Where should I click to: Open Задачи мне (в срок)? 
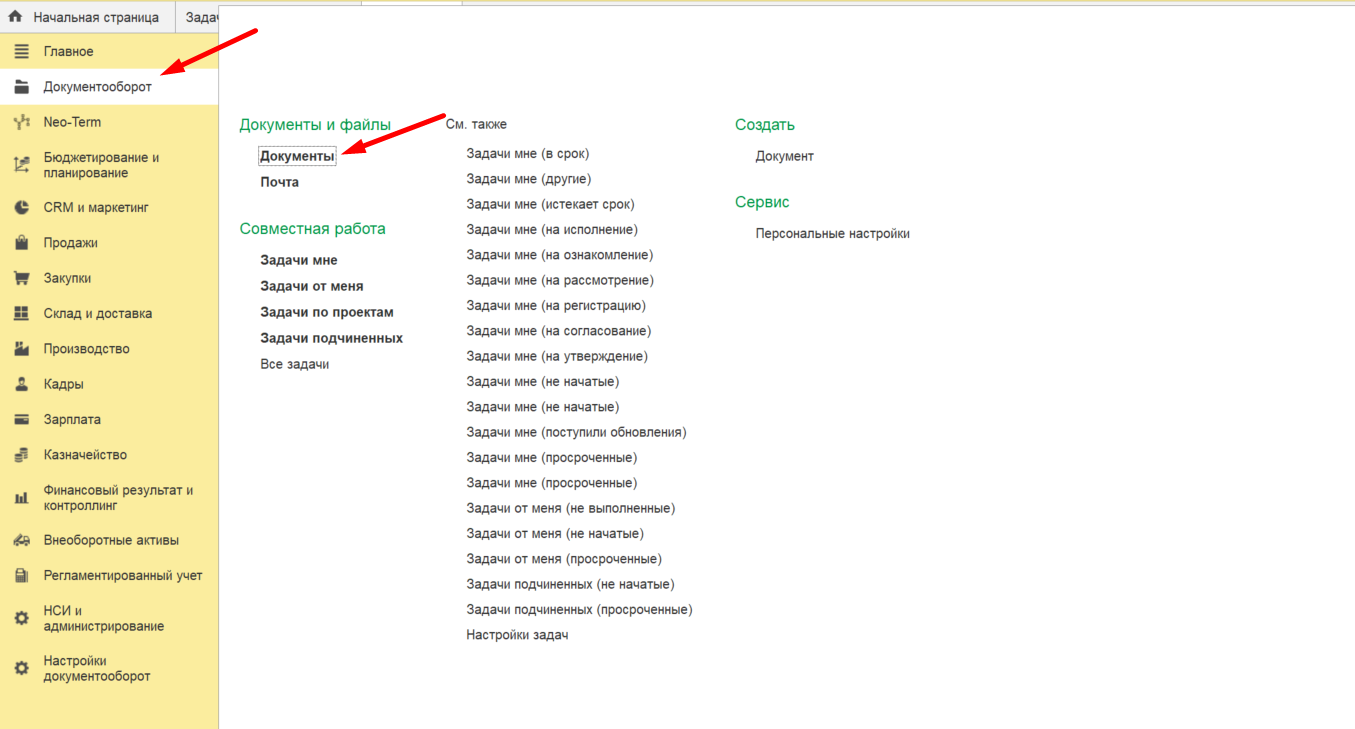(x=528, y=154)
